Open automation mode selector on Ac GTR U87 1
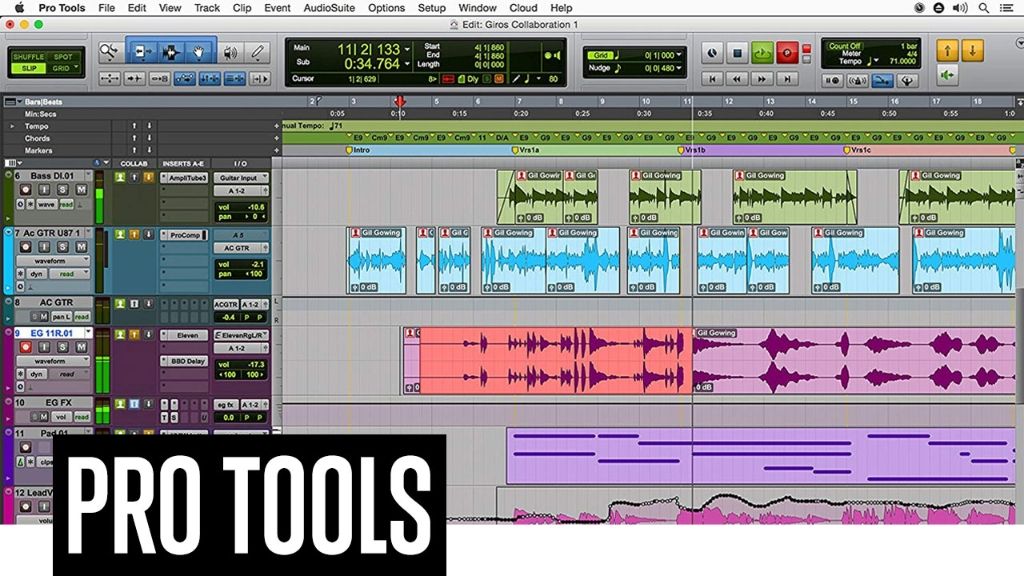 click(x=69, y=274)
